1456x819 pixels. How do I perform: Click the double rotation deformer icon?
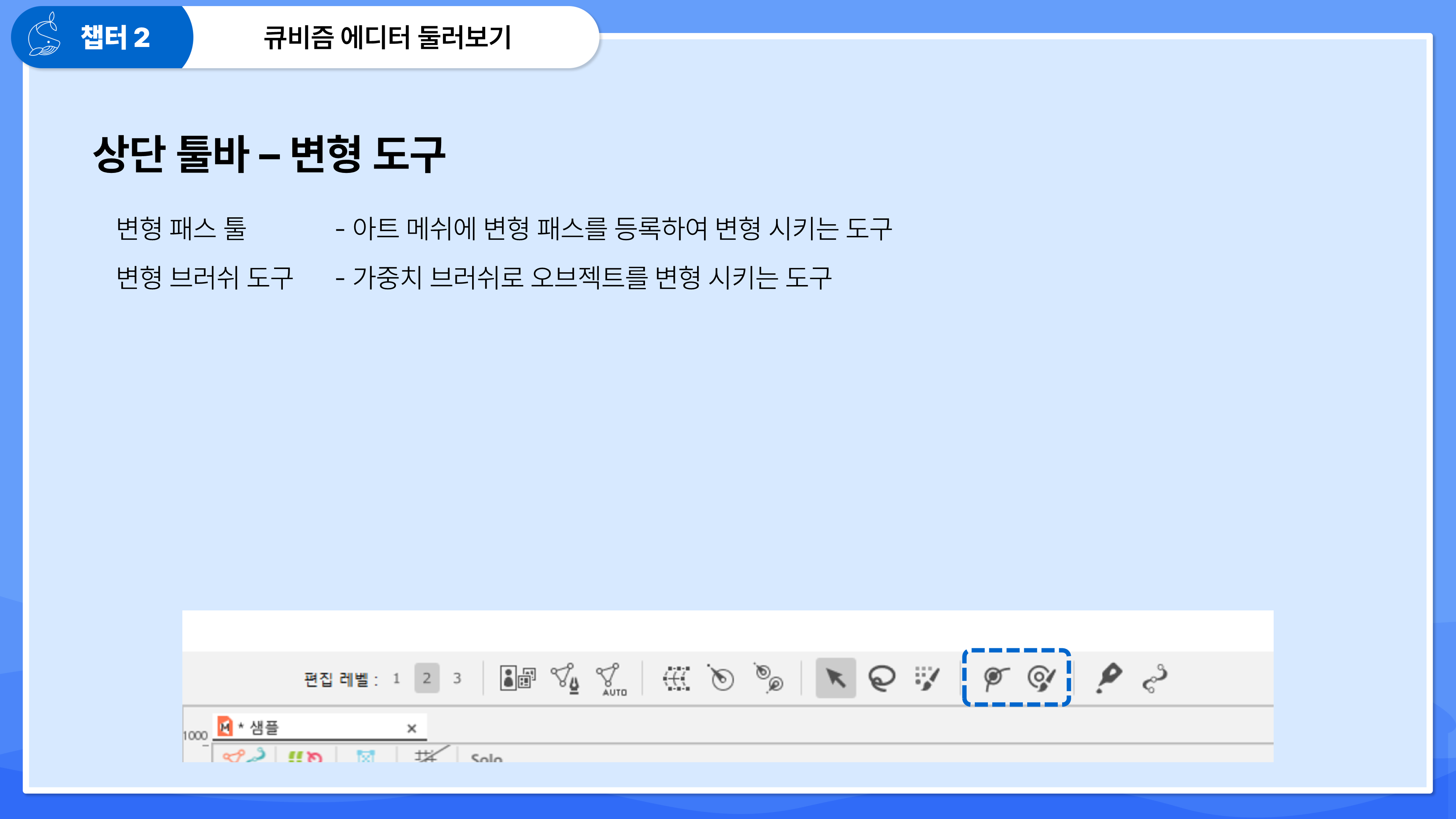(x=769, y=678)
